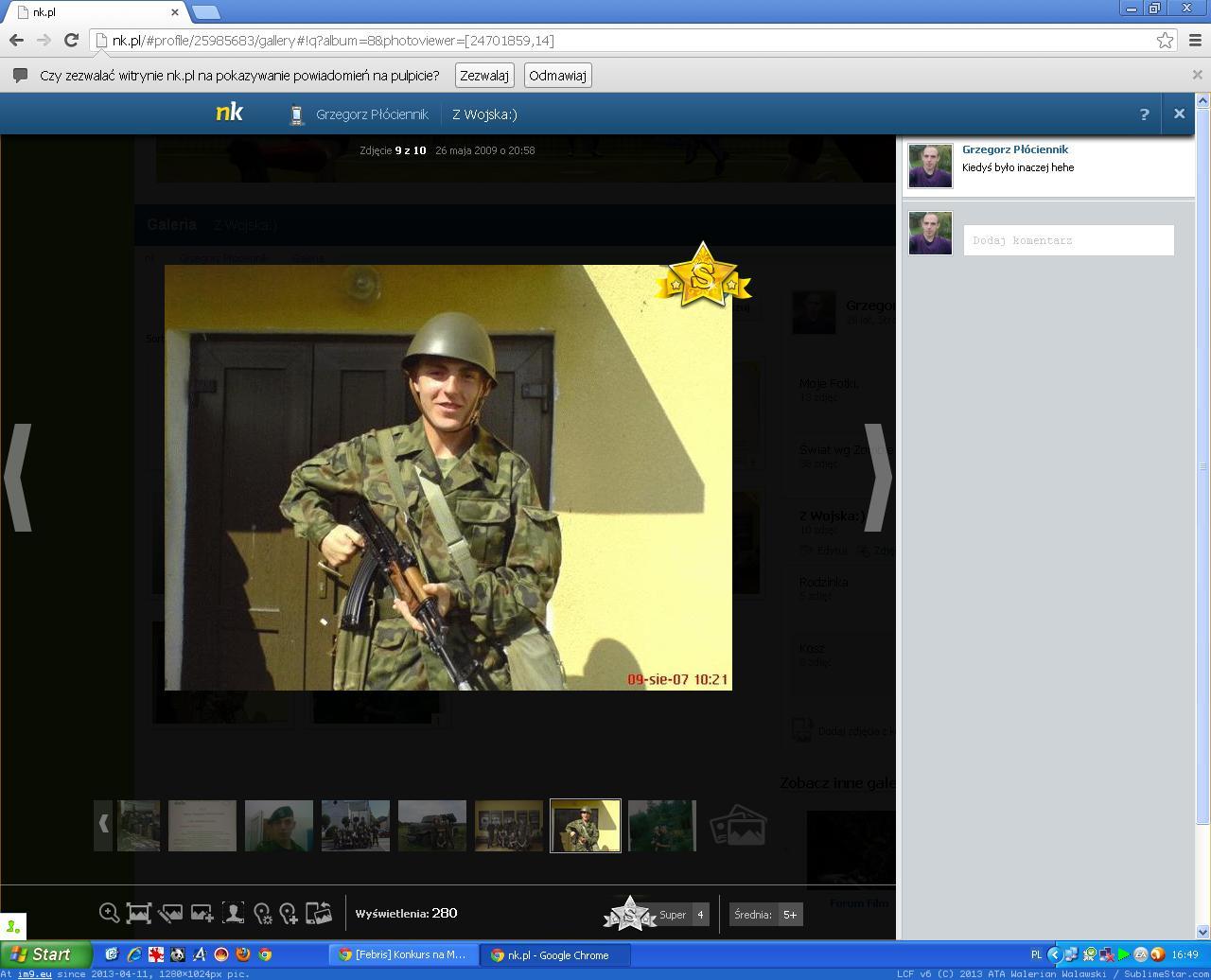Open the main soldier photo

coord(448,478)
